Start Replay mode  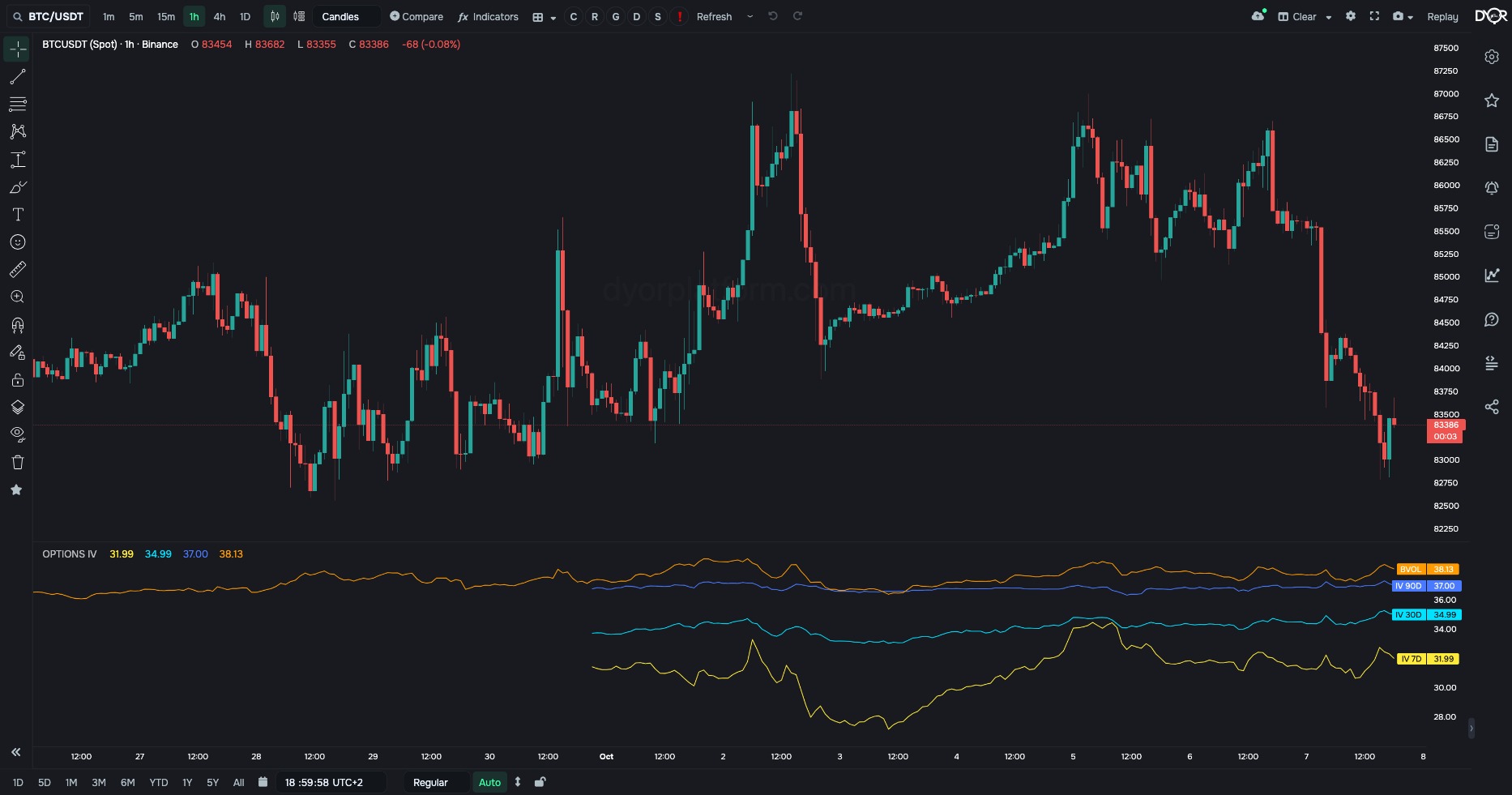(x=1442, y=16)
